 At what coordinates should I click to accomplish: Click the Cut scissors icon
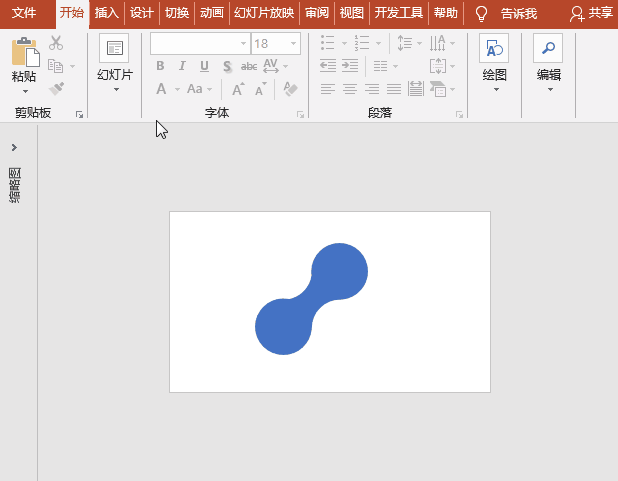(x=56, y=43)
